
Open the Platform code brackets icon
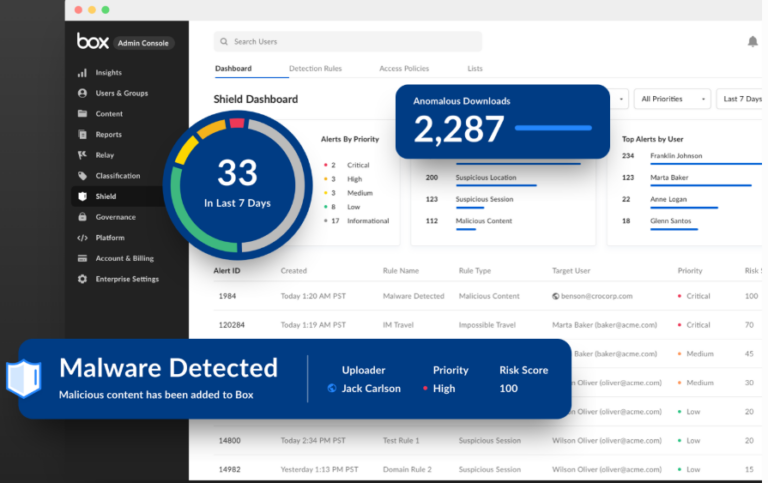click(x=82, y=238)
